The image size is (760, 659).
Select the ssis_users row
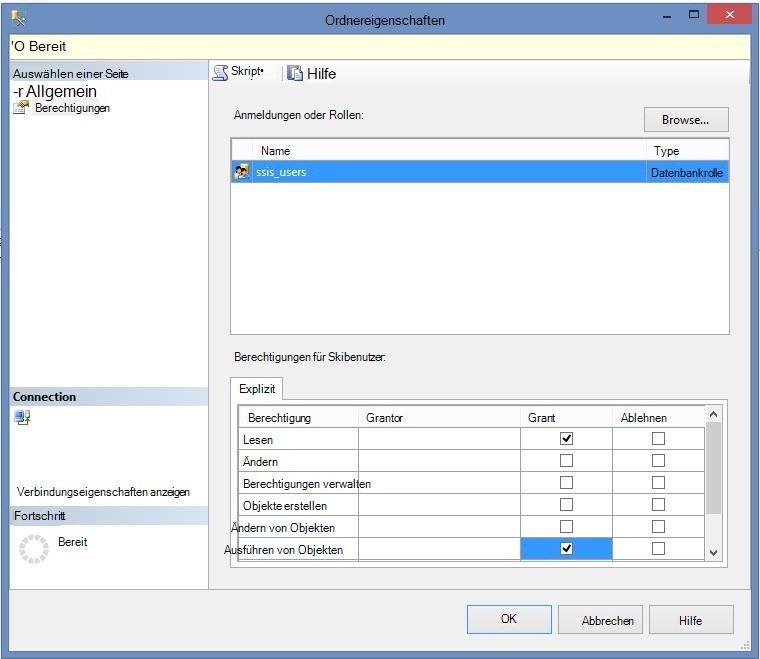[x=480, y=172]
